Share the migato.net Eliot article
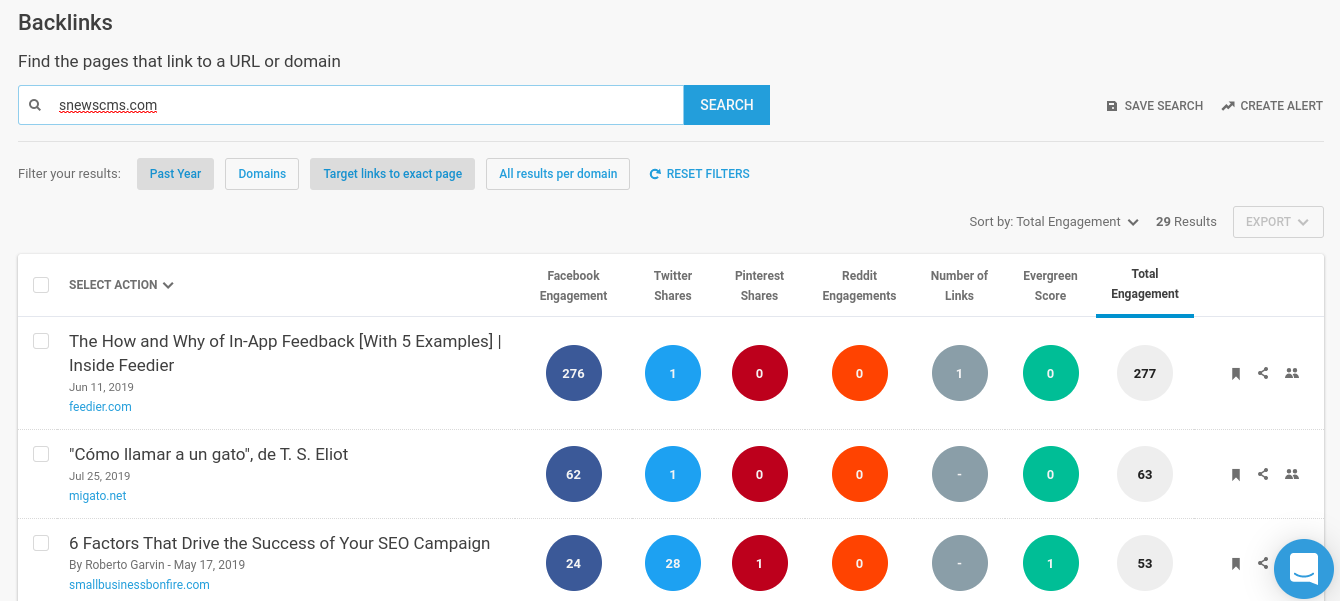The width and height of the screenshot is (1340, 601). click(x=1263, y=474)
